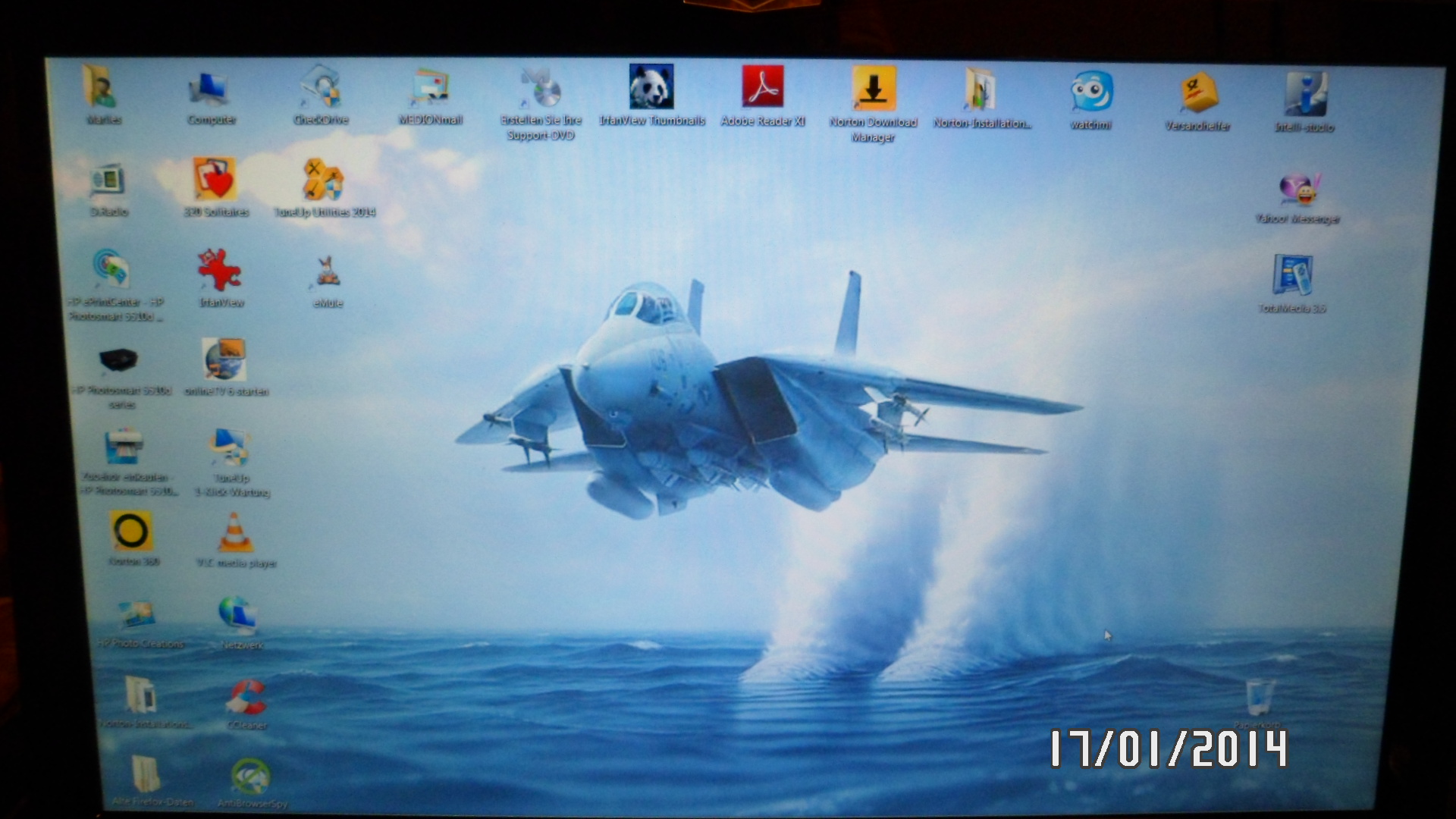Open Adobe Reader XI
The image size is (1456, 819).
pyautogui.click(x=762, y=94)
